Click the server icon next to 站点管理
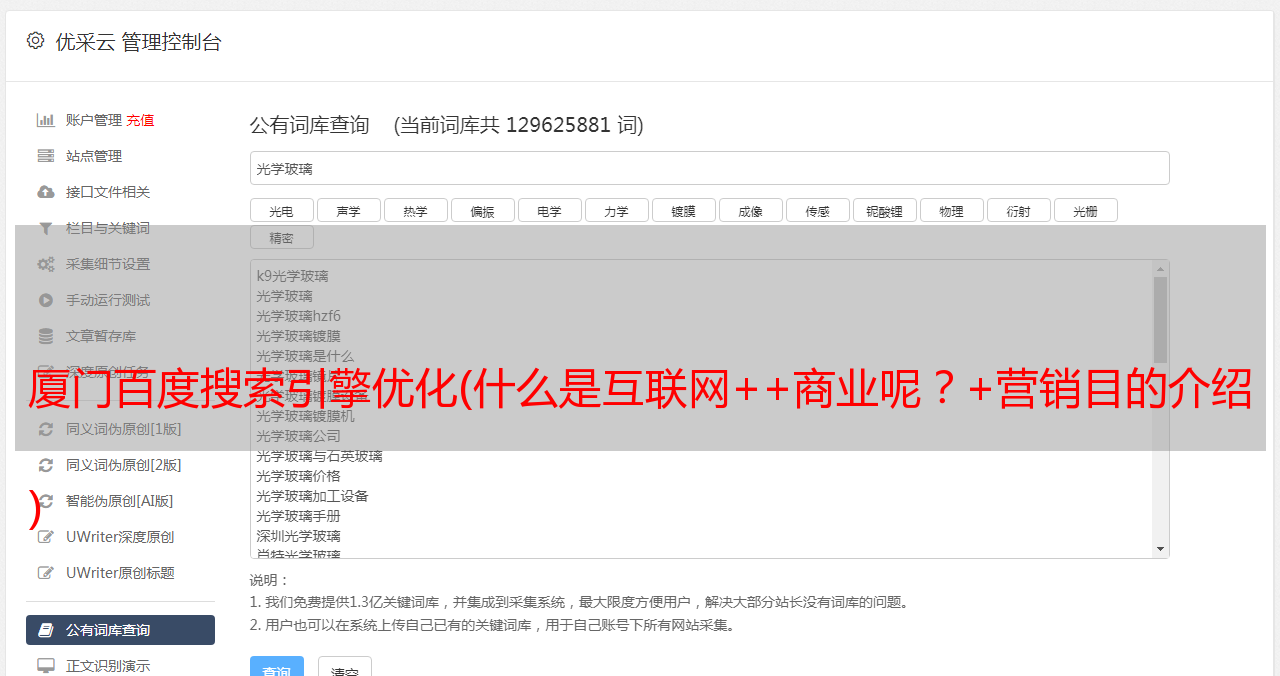This screenshot has width=1280, height=676. (46, 156)
